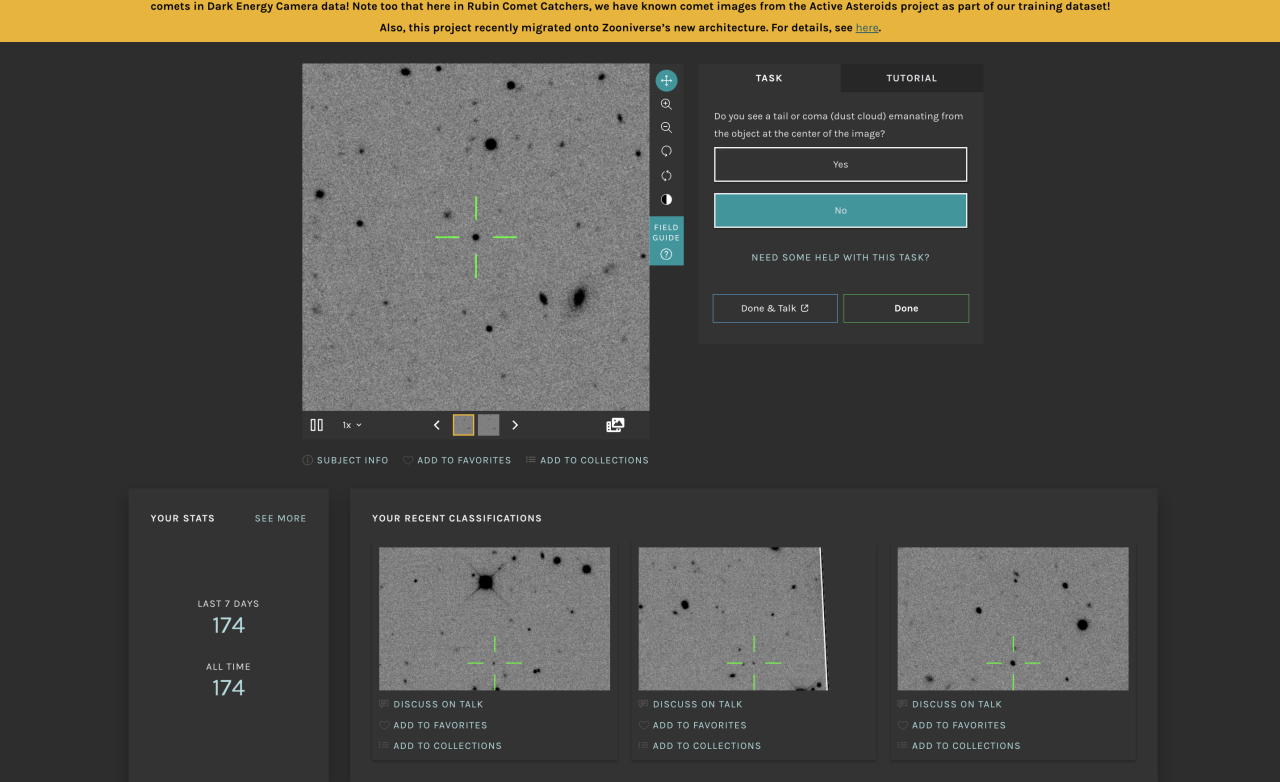Image resolution: width=1280 pixels, height=782 pixels.
Task: Switch to the Tutorial tab
Action: pyautogui.click(x=911, y=78)
